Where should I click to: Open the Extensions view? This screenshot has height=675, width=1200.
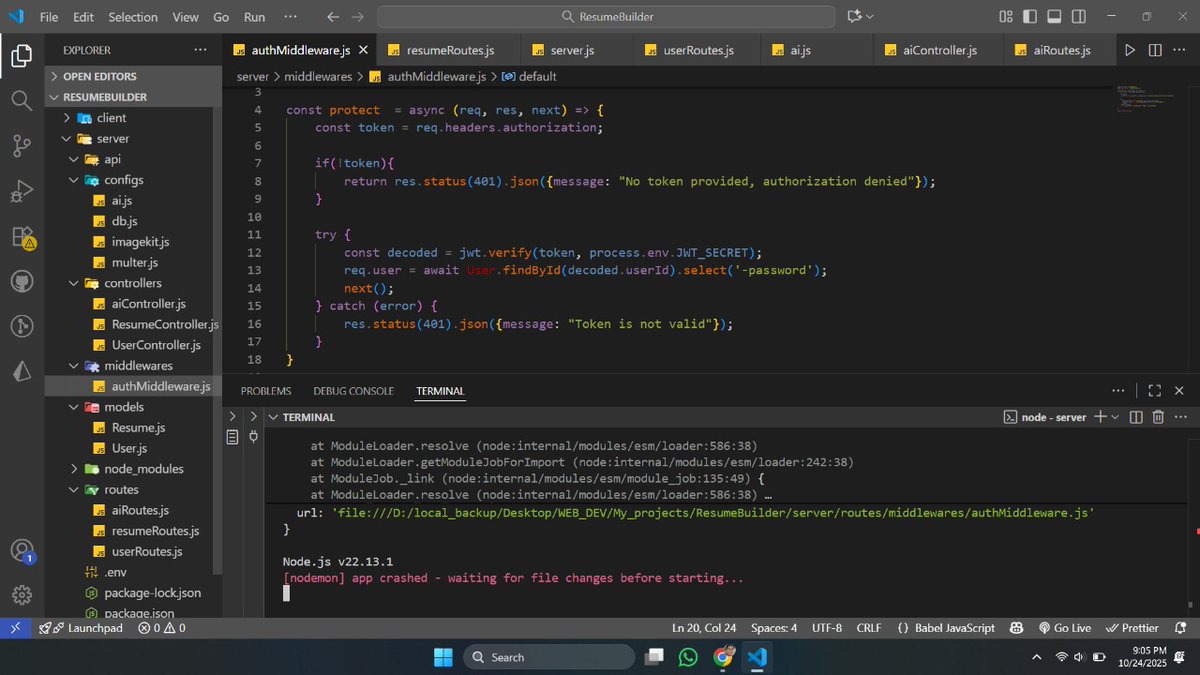tap(21, 238)
